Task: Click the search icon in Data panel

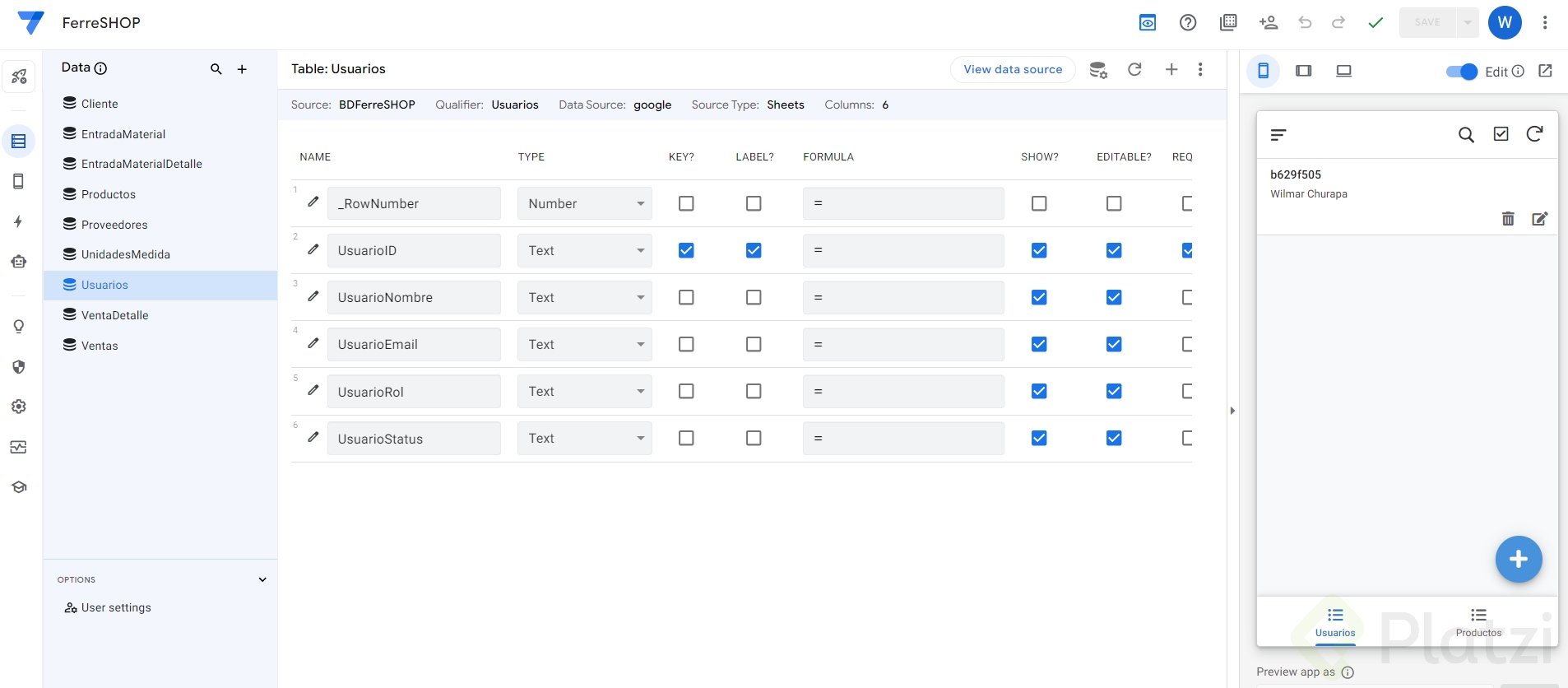Action: [216, 69]
